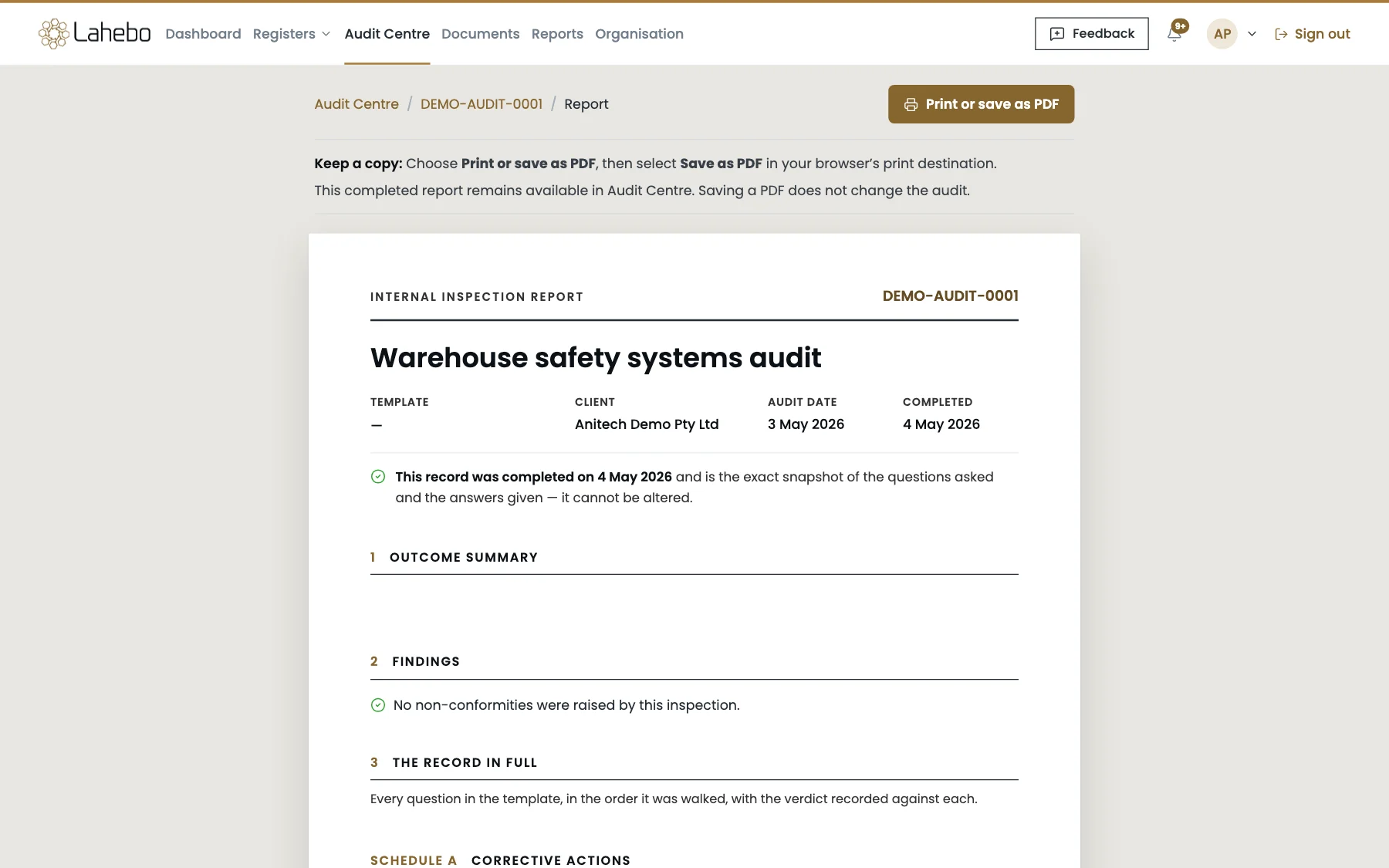
Task: Click the Internal Inspection Report label
Action: click(477, 297)
